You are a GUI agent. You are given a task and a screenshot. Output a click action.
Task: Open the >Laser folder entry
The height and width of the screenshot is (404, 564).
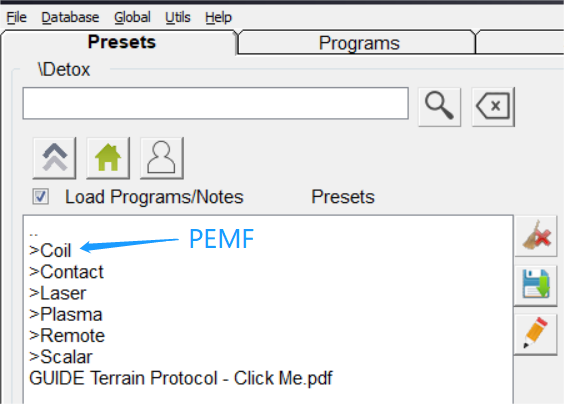58,293
